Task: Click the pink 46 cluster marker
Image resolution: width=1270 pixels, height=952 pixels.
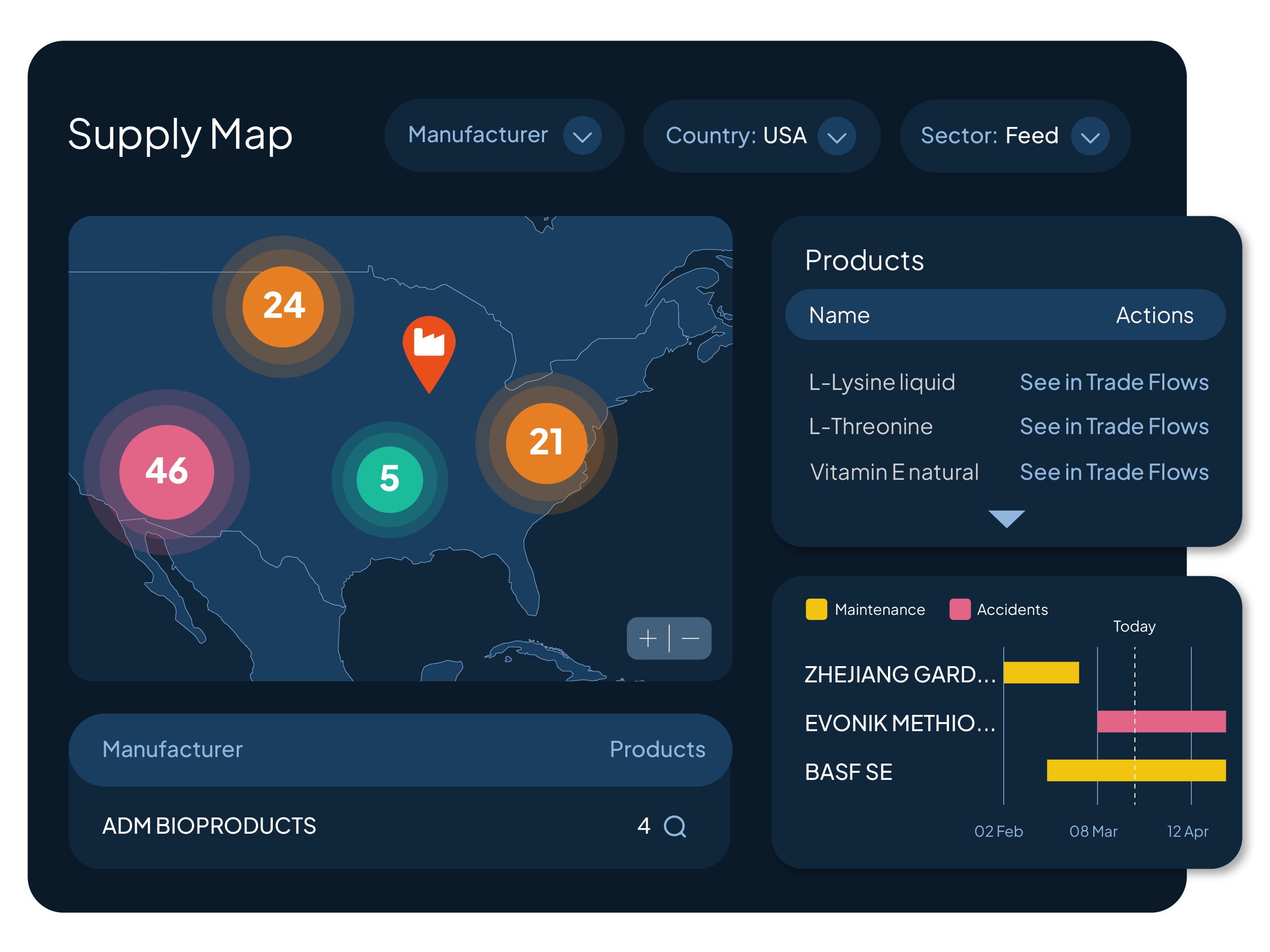Action: click(167, 472)
